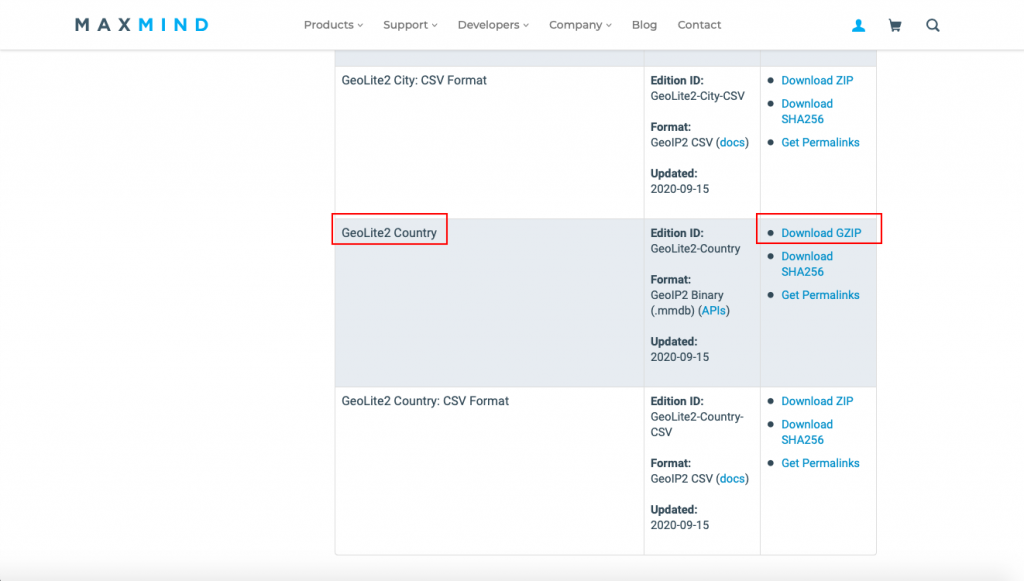Open the shopping cart icon

tap(895, 25)
